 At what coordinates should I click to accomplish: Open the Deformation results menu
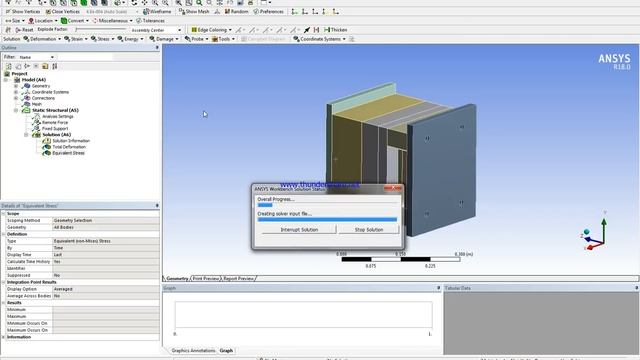point(42,39)
